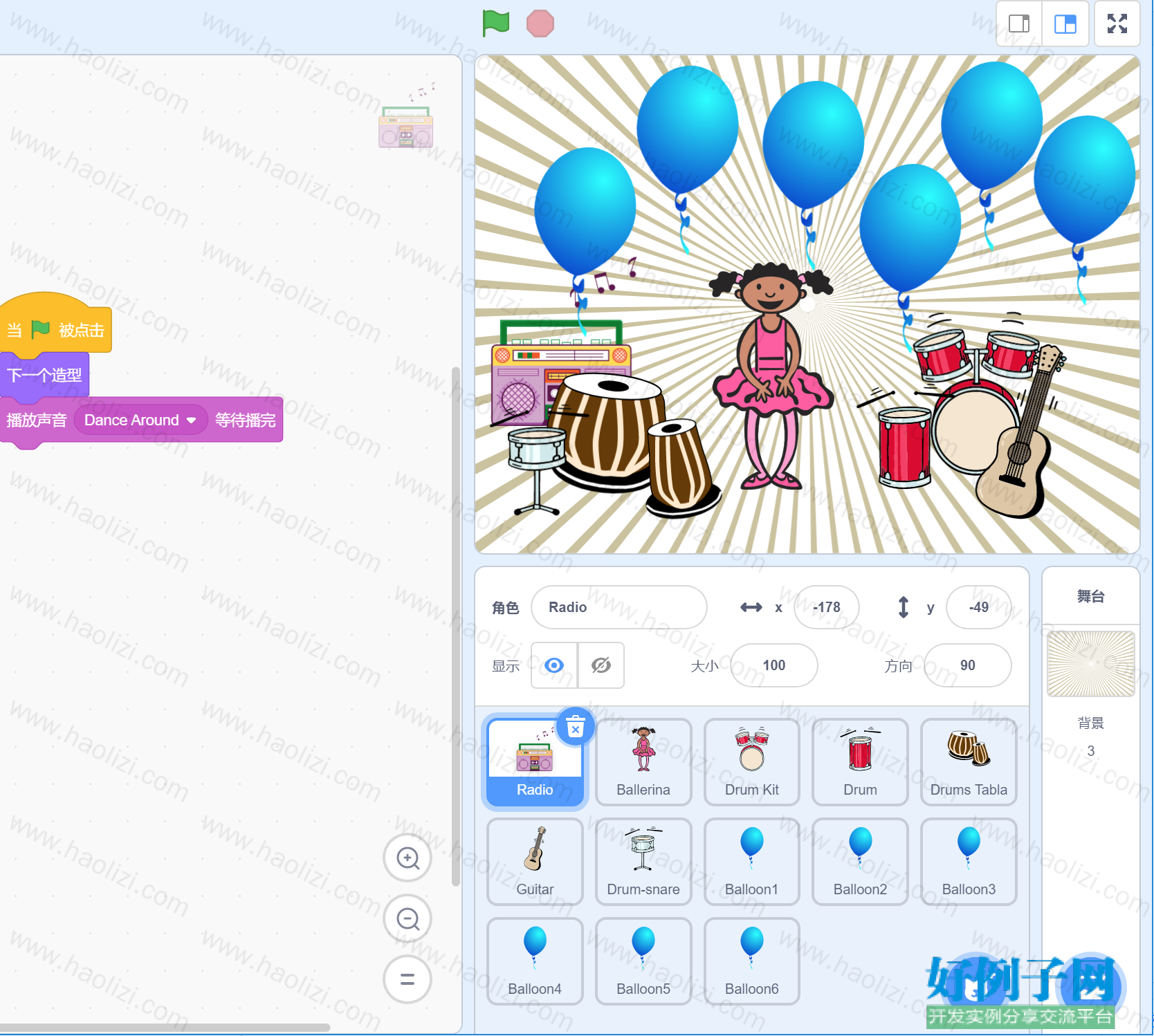
Task: Edit the sprite name field Radio
Action: point(619,607)
